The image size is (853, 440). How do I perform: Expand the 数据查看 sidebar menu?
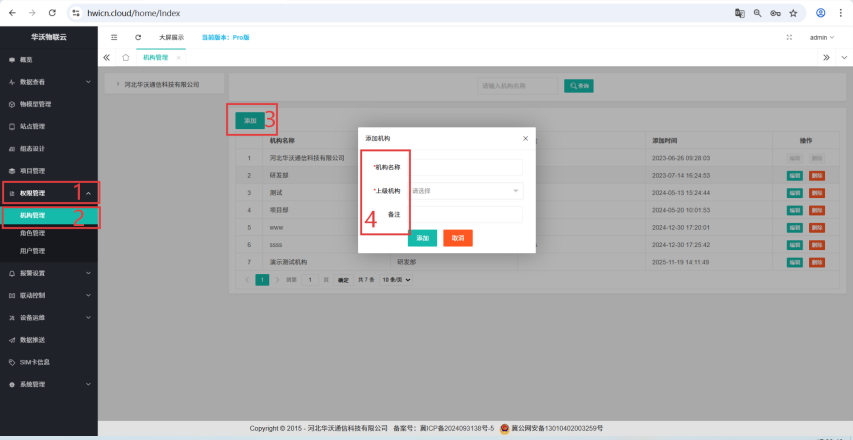[x=50, y=81]
